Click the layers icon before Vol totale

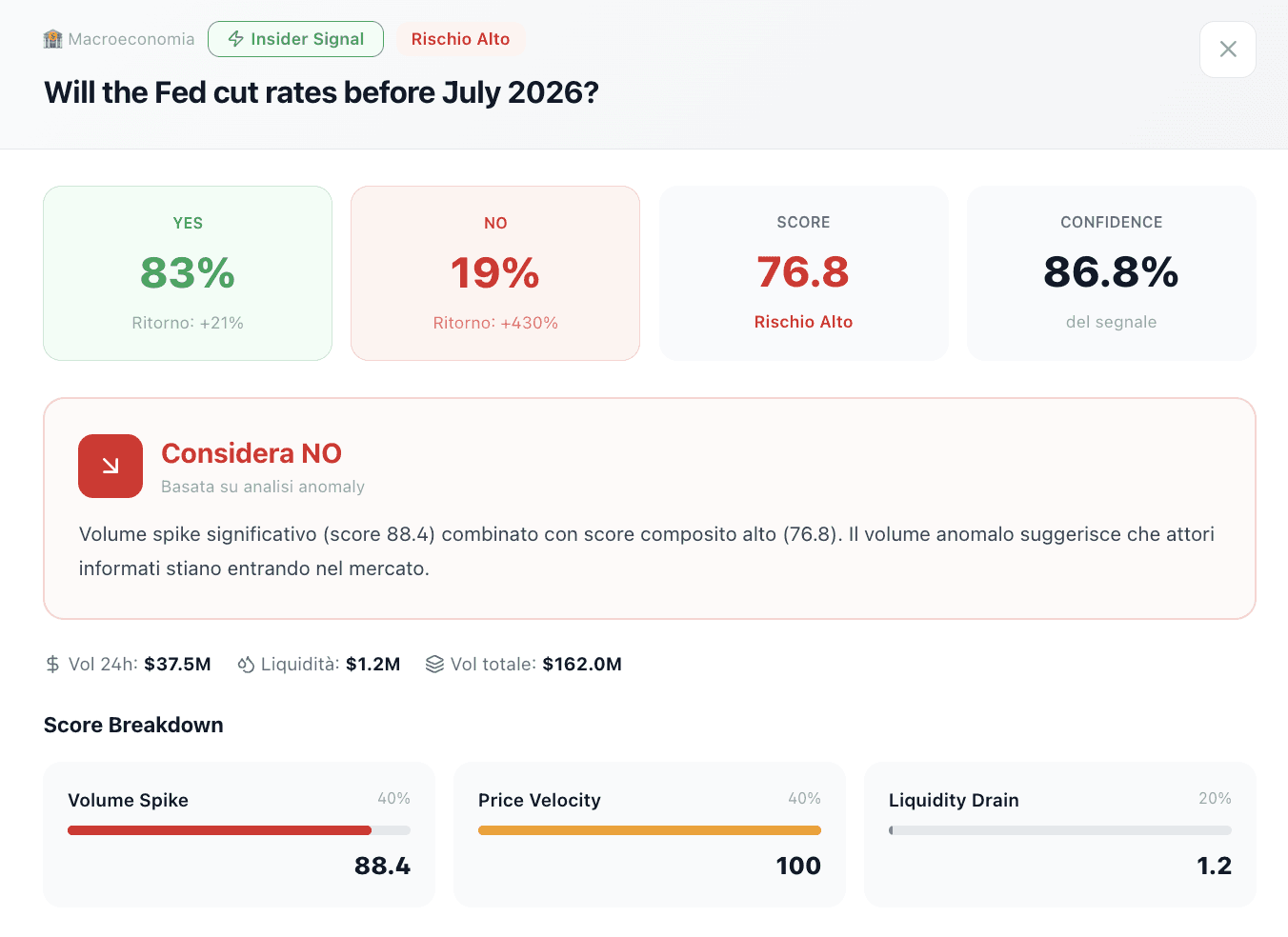(435, 664)
